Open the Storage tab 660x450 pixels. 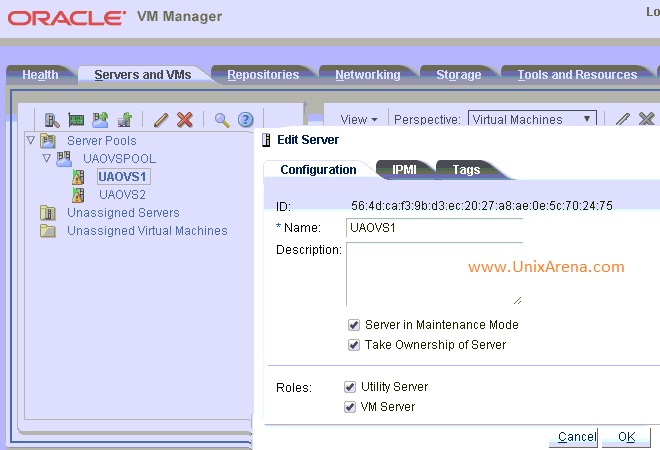(x=458, y=75)
